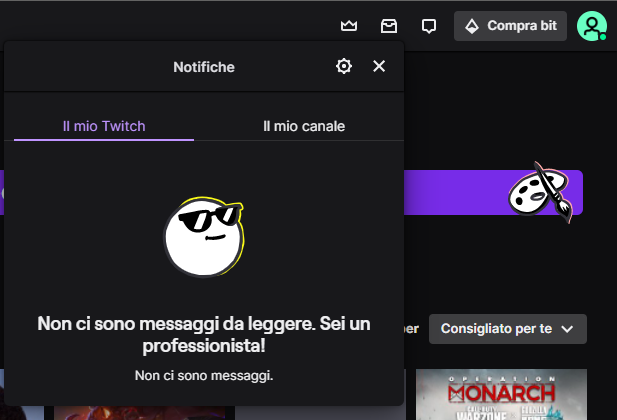Click the purple banner with palette icon
Image resolution: width=617 pixels, height=420 pixels.
pos(493,192)
